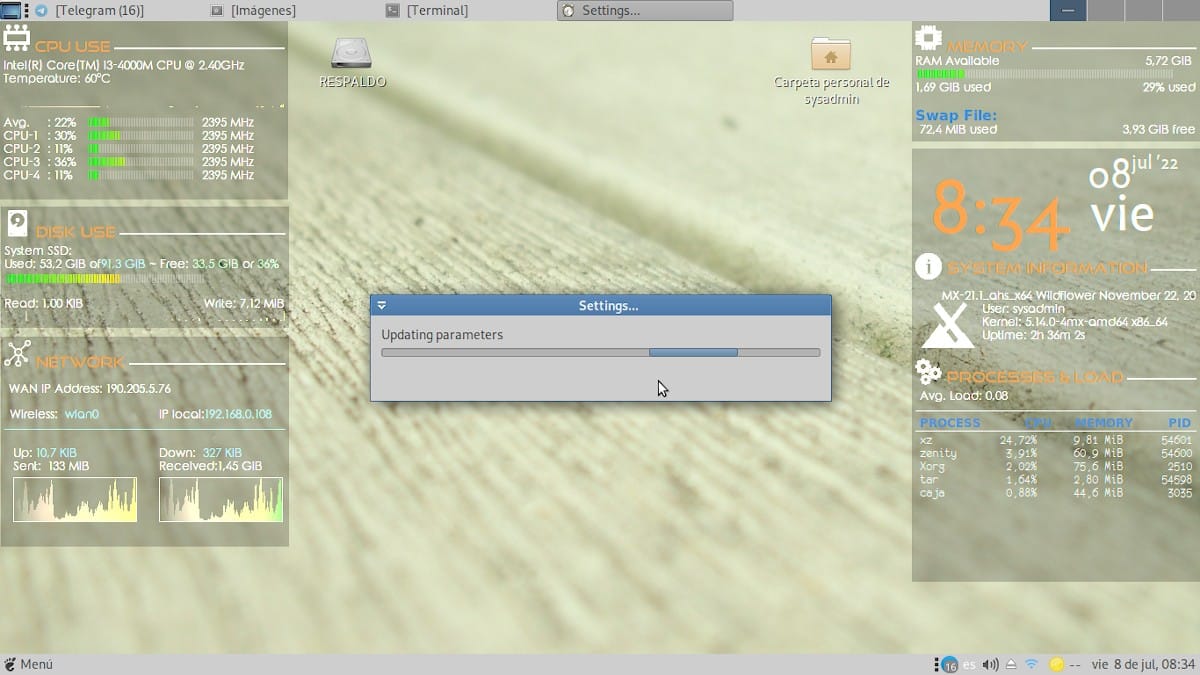Select the first workspace in pager
Screen dimensions: 1200x675
1068,10
